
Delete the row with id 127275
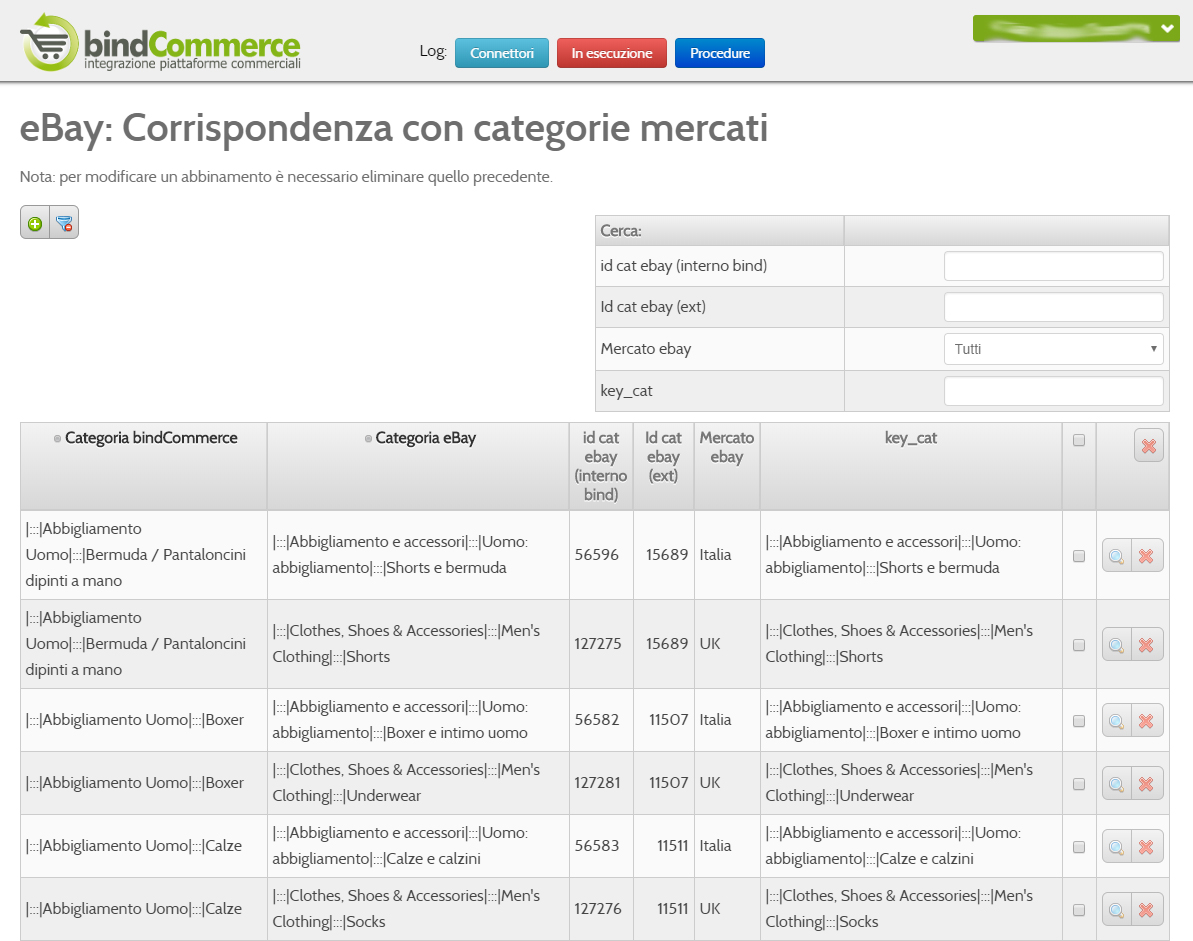[1146, 645]
